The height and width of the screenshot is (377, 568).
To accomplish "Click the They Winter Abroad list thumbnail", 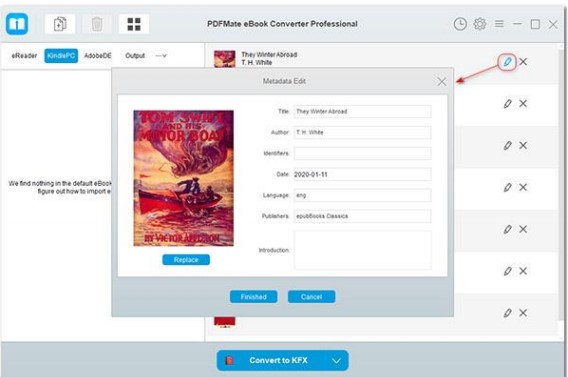I will 225,59.
